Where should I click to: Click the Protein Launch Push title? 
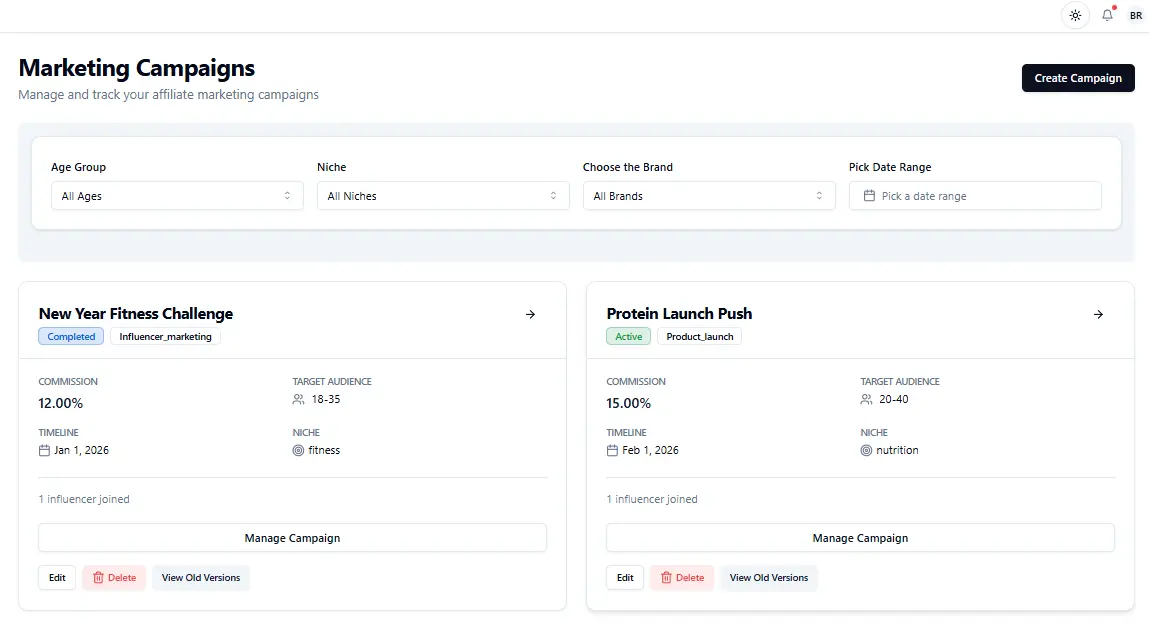(x=679, y=314)
